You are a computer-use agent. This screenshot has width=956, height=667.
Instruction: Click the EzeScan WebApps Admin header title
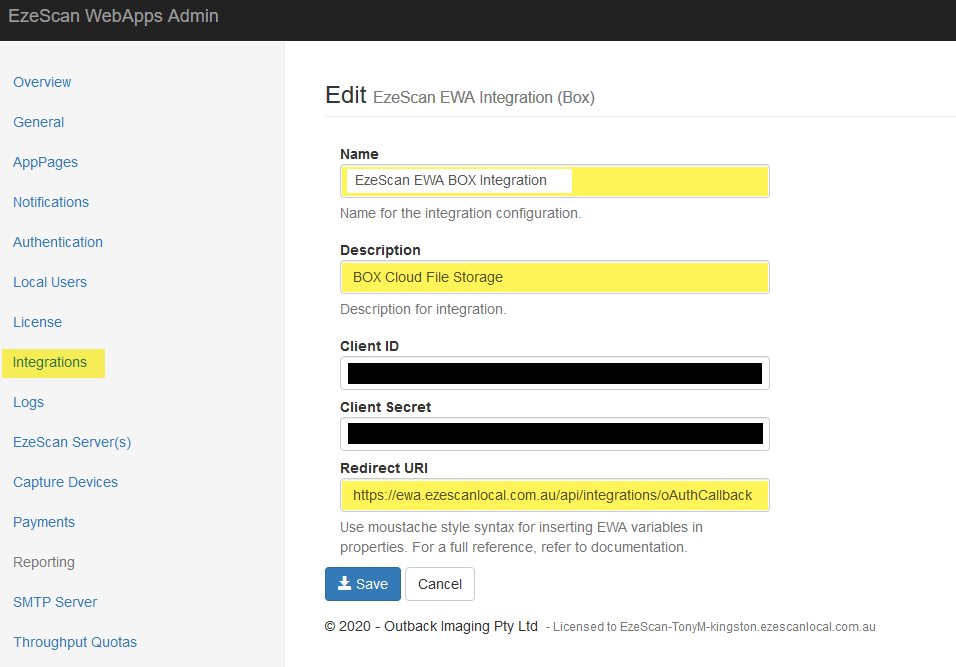(x=113, y=16)
